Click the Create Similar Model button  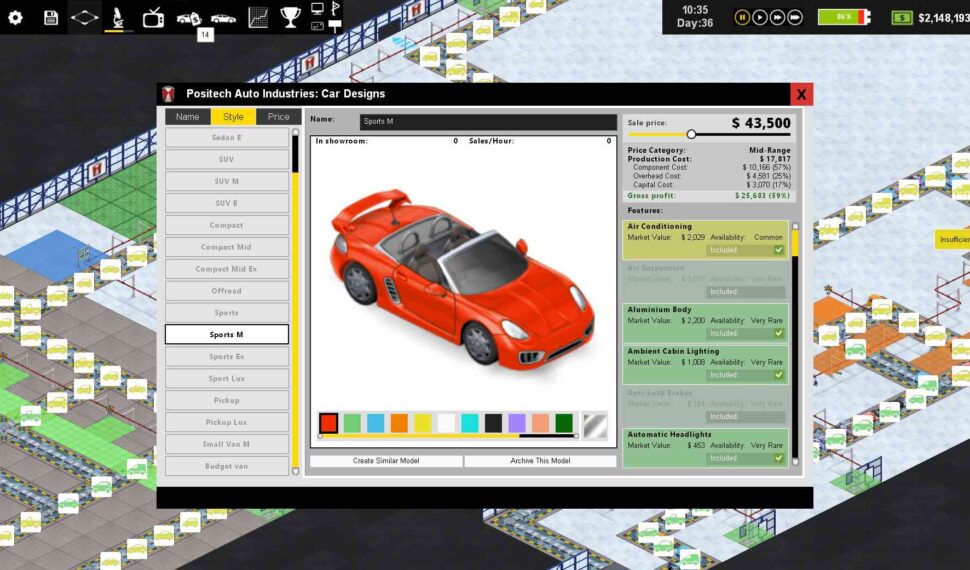(x=386, y=461)
